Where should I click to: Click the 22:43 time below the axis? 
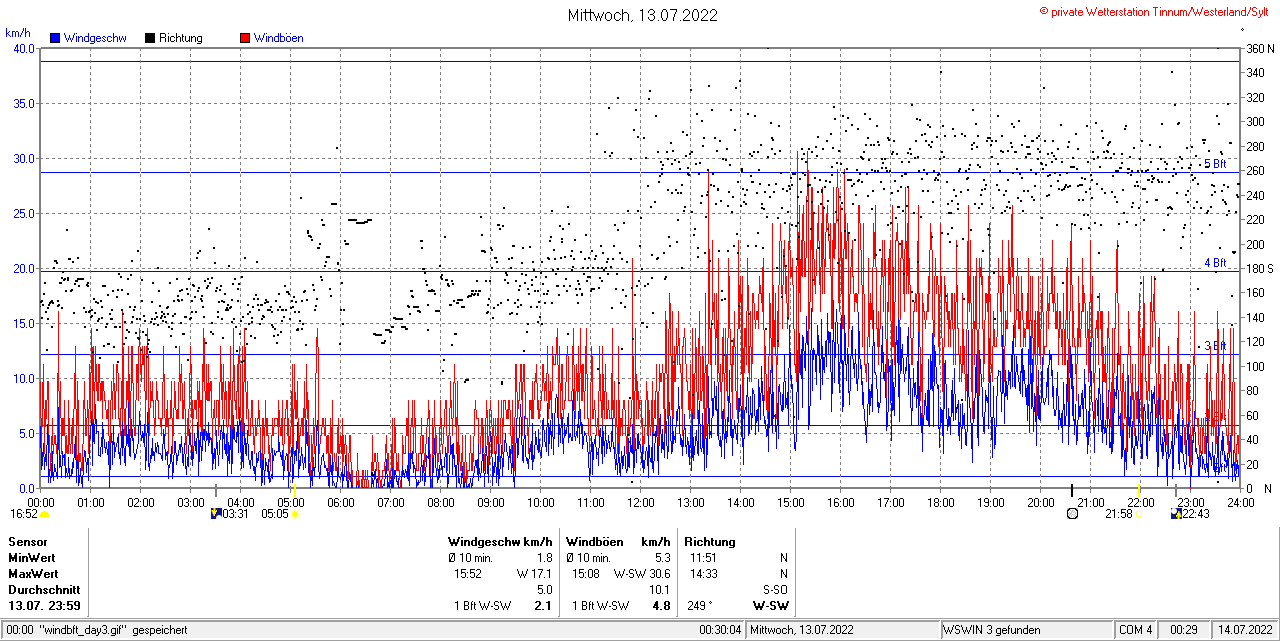(1197, 514)
